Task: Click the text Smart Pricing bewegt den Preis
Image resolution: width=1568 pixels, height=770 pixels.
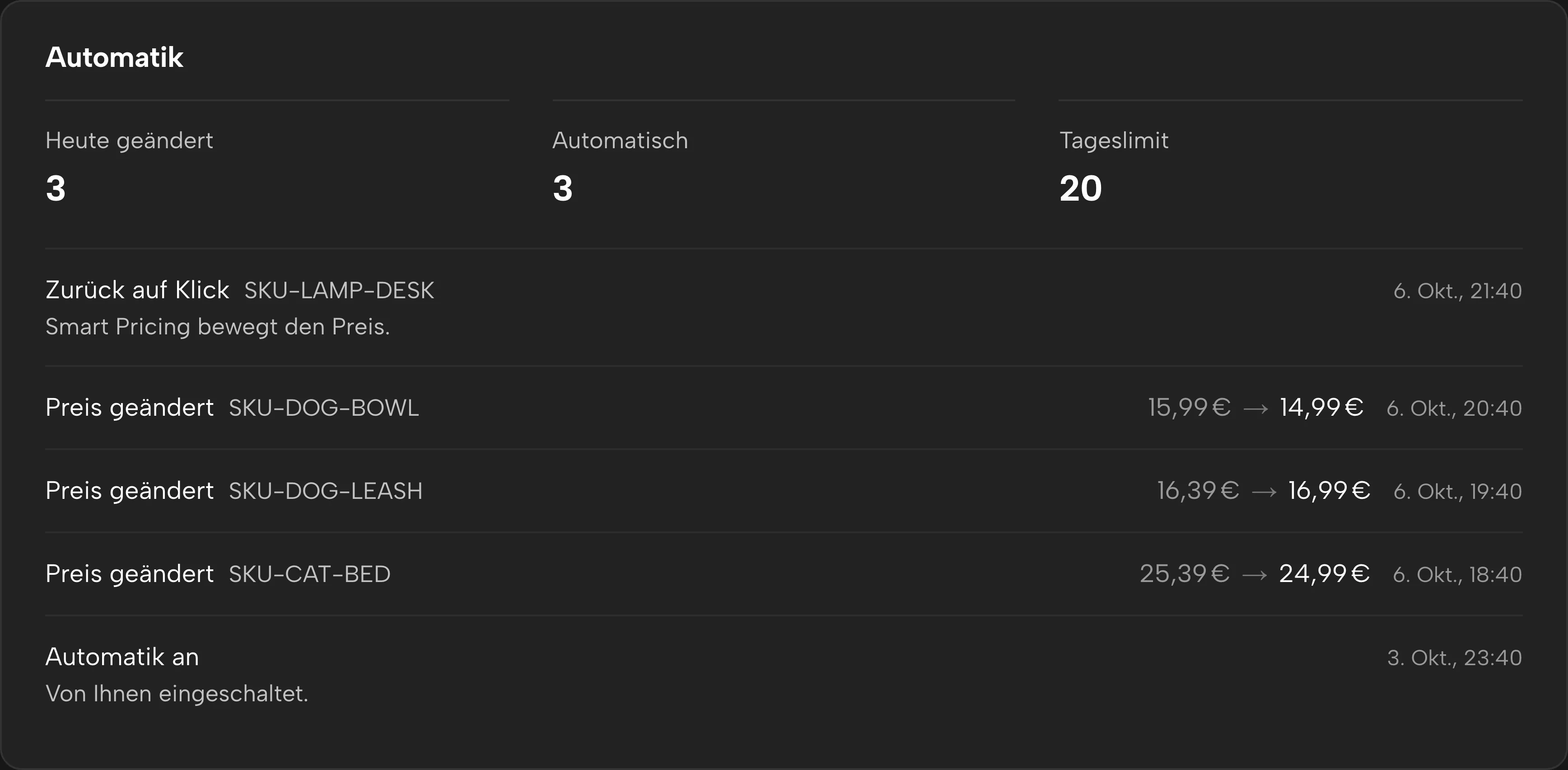Action: click(218, 327)
